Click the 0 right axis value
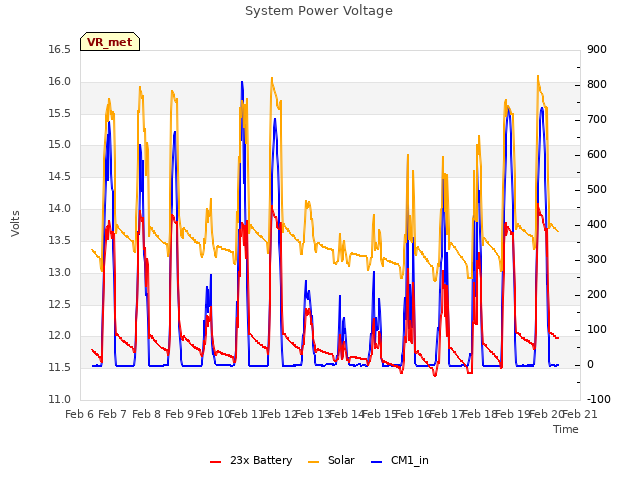 coord(590,364)
